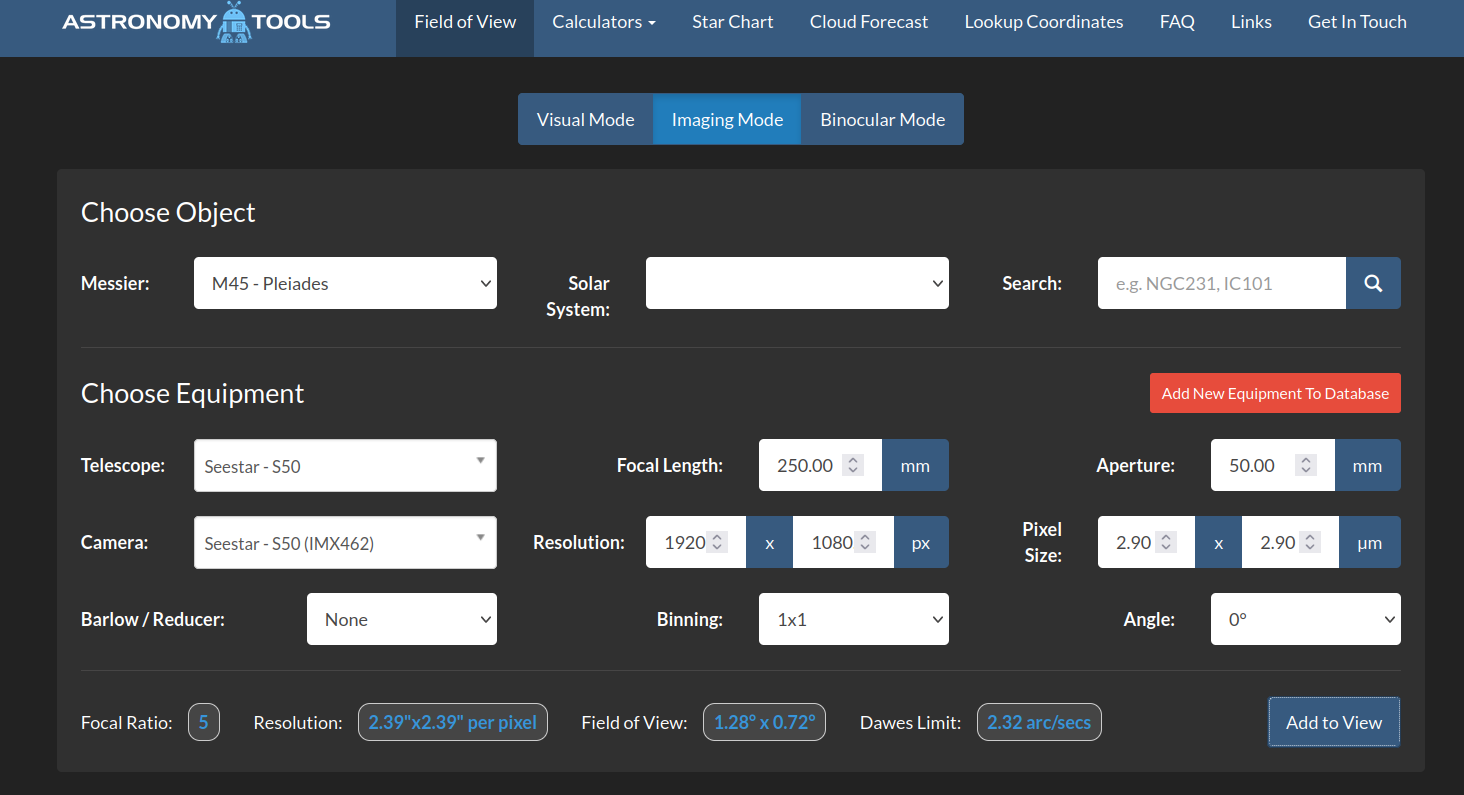The height and width of the screenshot is (795, 1464).
Task: Click the 1920 resolution width spinner
Action: point(717,542)
